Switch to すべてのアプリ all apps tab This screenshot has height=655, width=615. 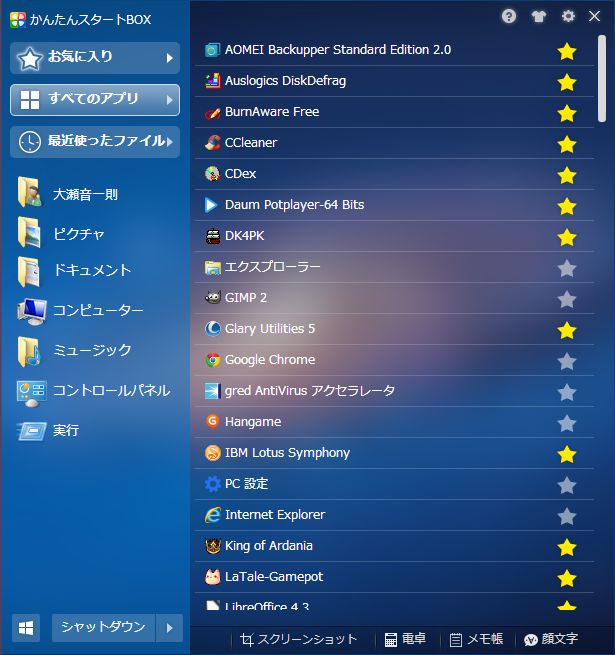pyautogui.click(x=95, y=100)
